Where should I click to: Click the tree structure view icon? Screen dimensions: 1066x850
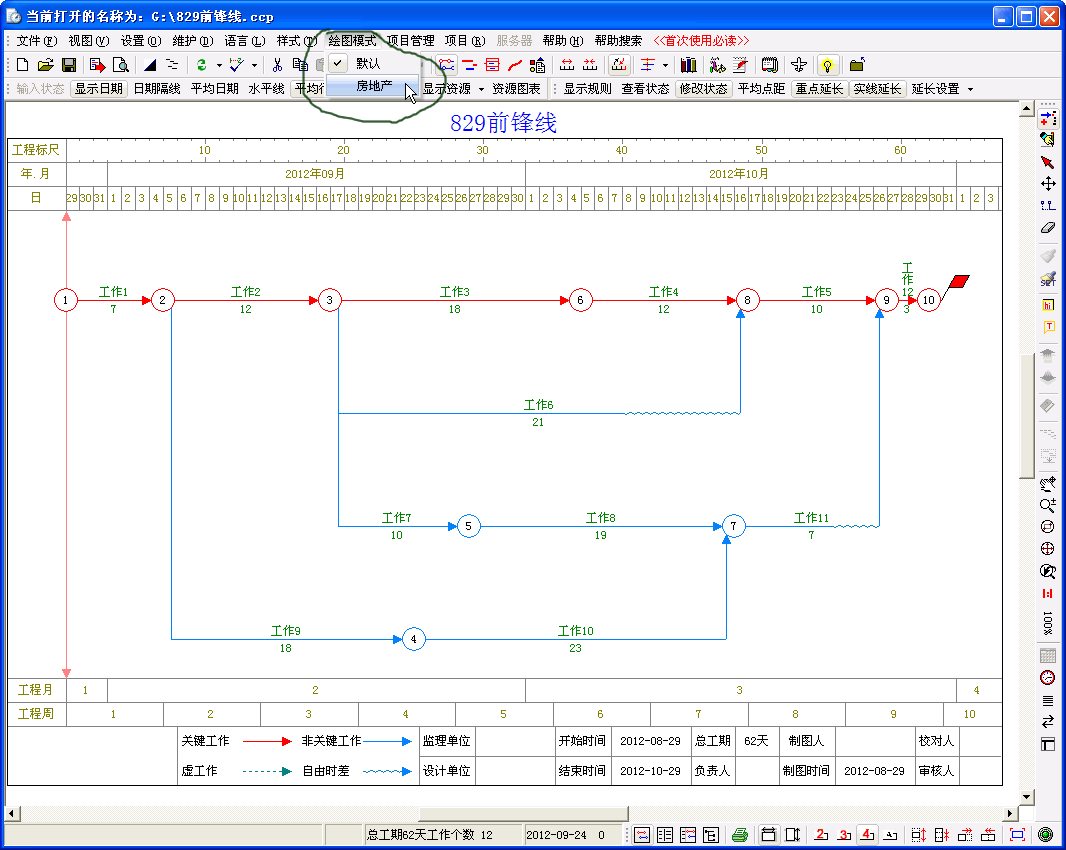(x=711, y=834)
